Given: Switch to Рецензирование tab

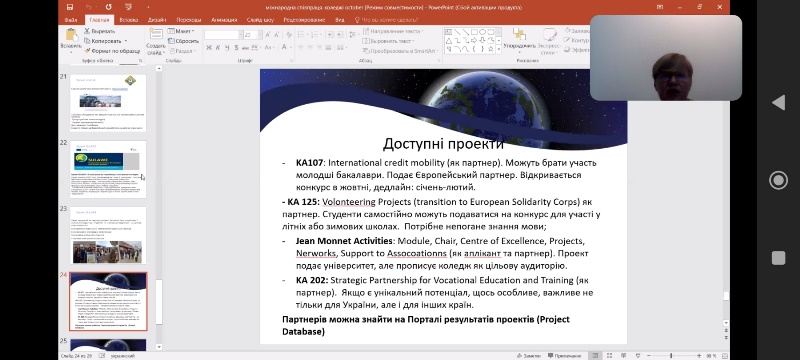Looking at the screenshot, I should pos(304,20).
